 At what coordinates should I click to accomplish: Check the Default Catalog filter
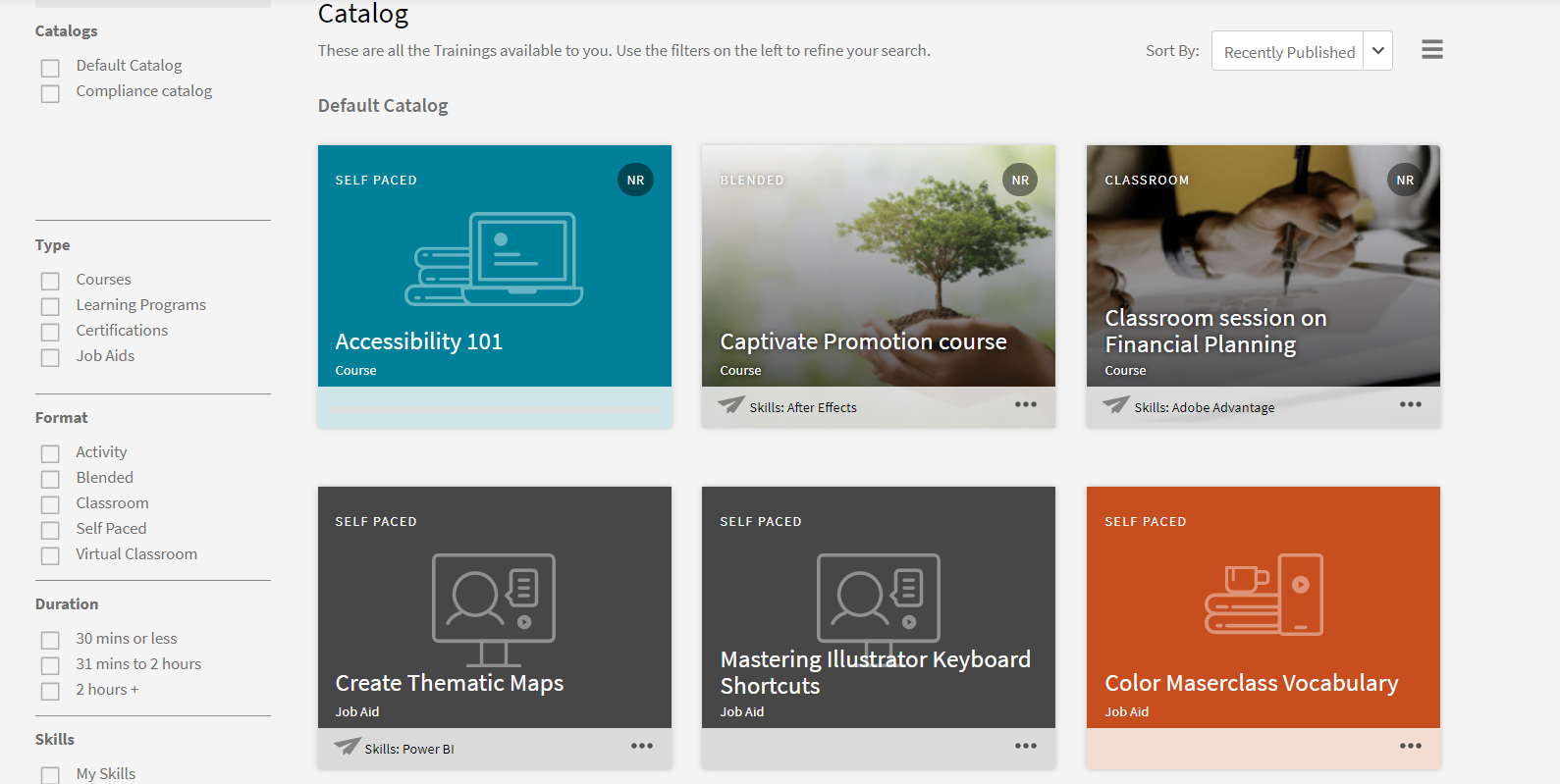(50, 69)
